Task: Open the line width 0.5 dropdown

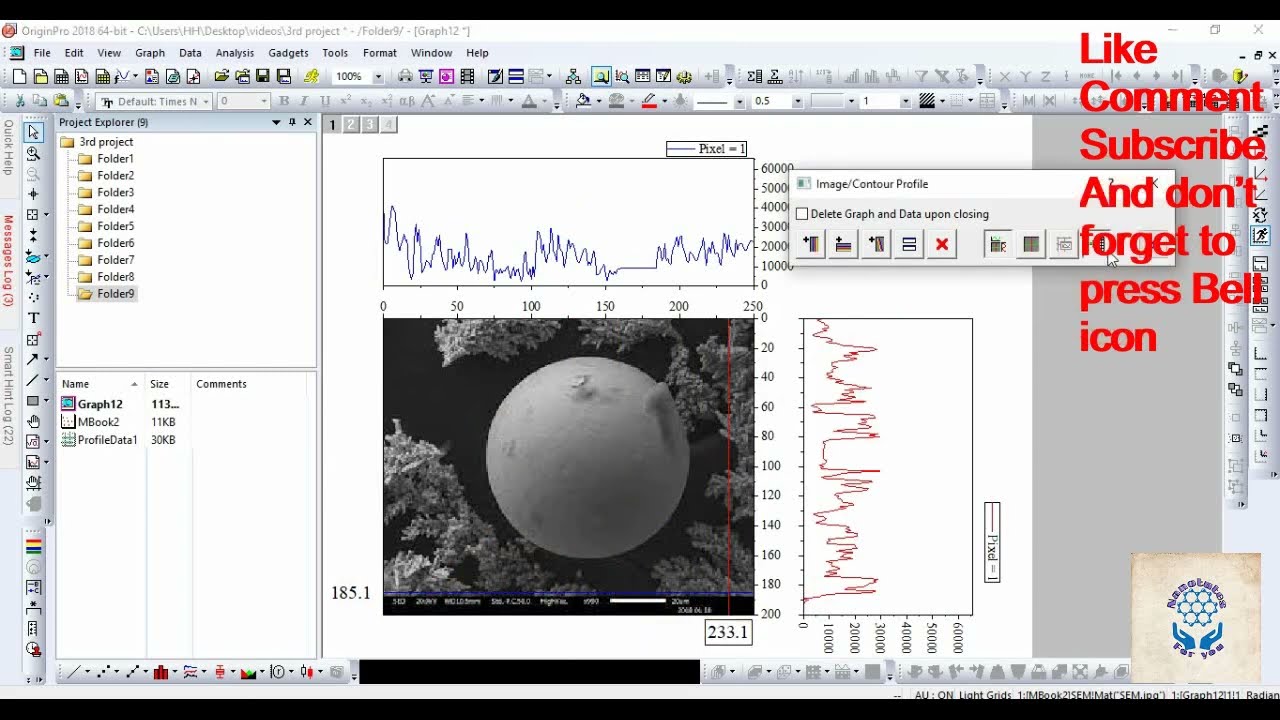Action: (x=797, y=101)
